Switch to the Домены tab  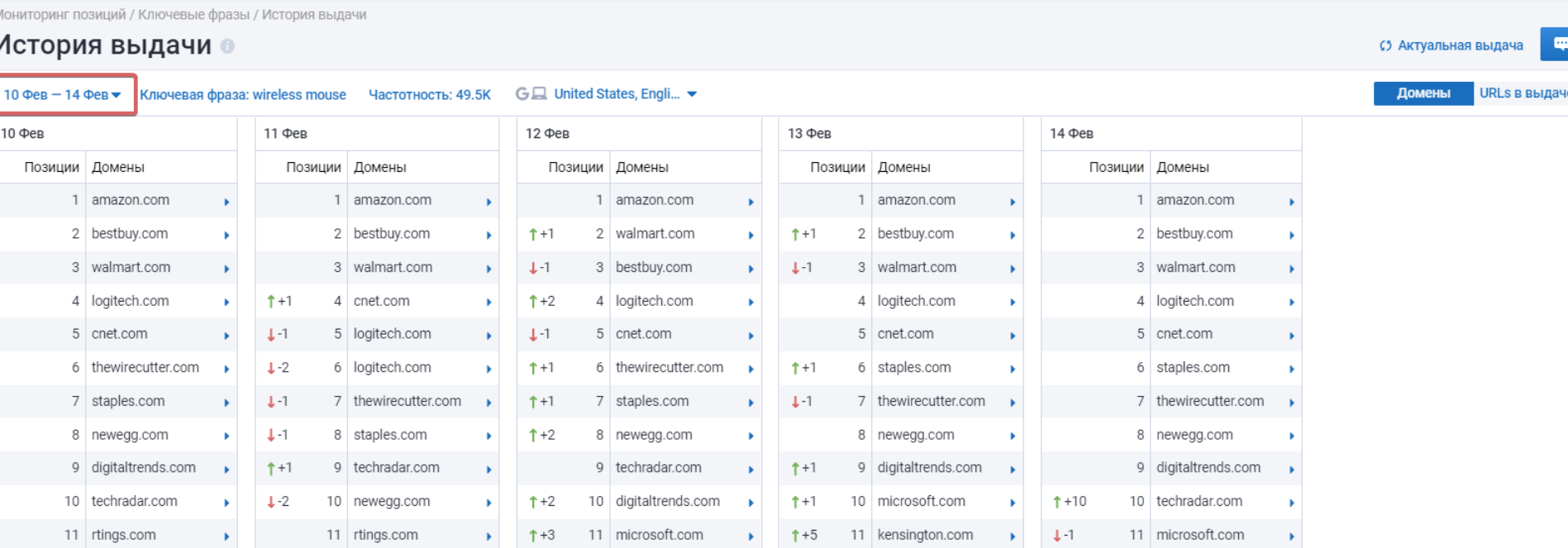coord(1423,93)
